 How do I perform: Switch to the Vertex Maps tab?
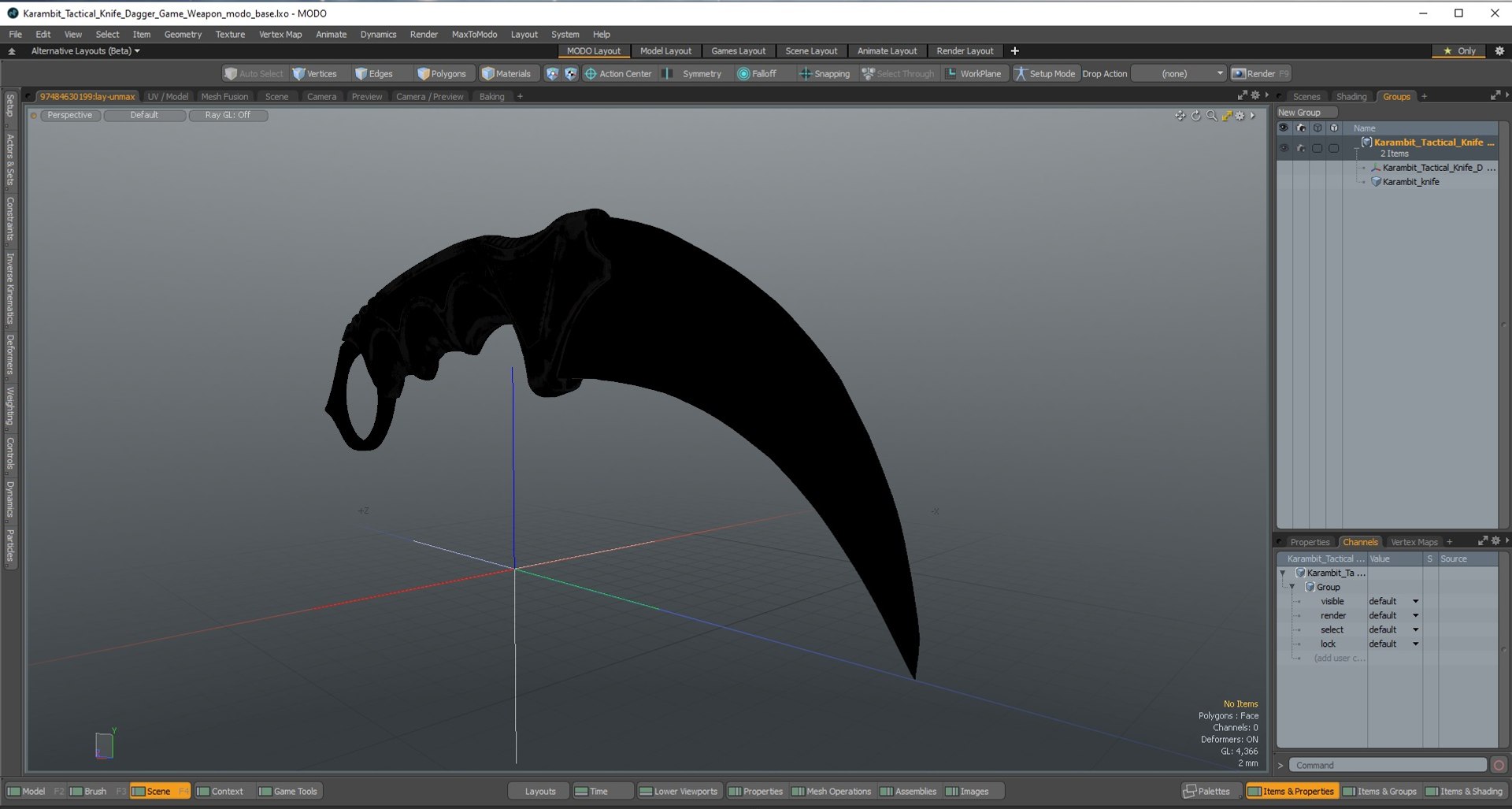[x=1414, y=542]
